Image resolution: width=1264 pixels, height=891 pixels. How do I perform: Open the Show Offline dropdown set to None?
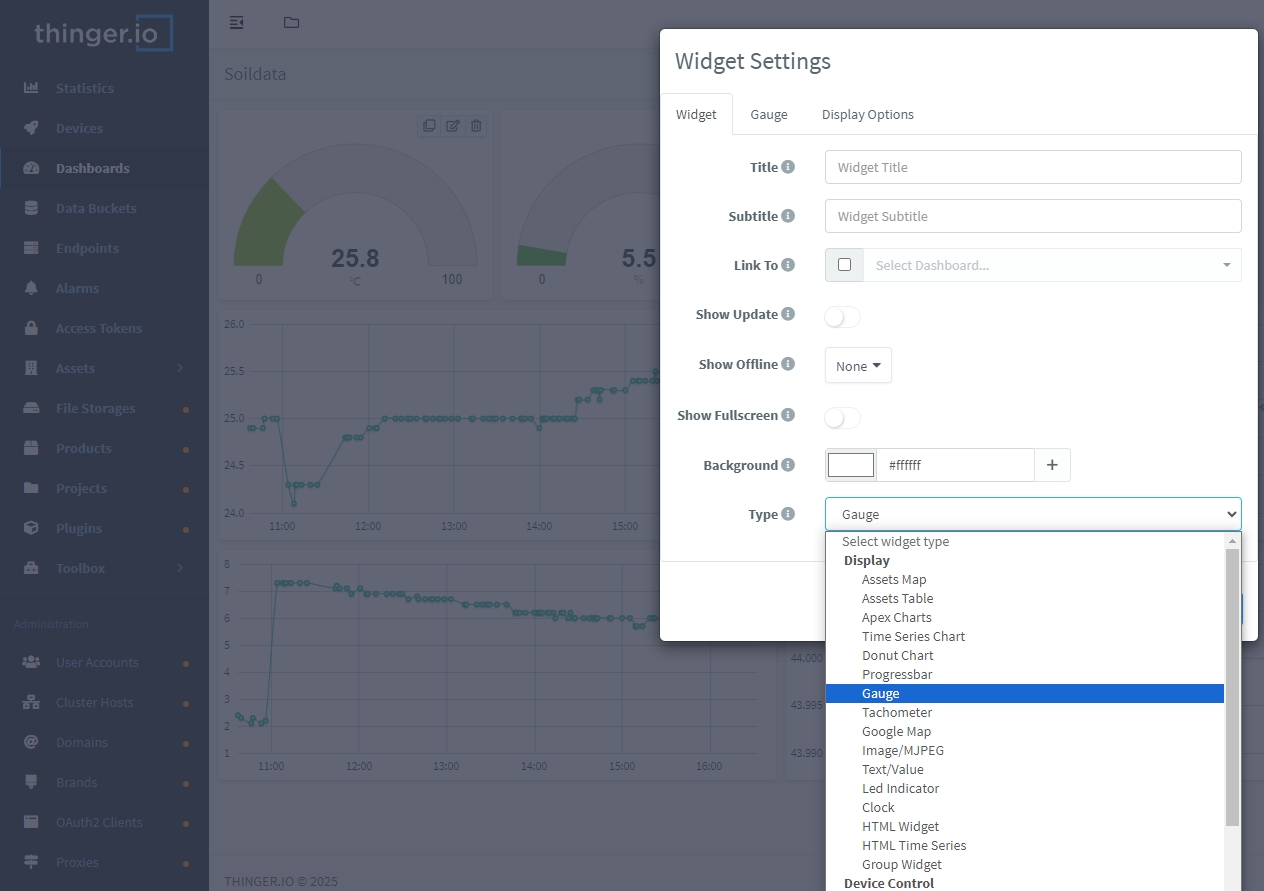pyautogui.click(x=857, y=365)
